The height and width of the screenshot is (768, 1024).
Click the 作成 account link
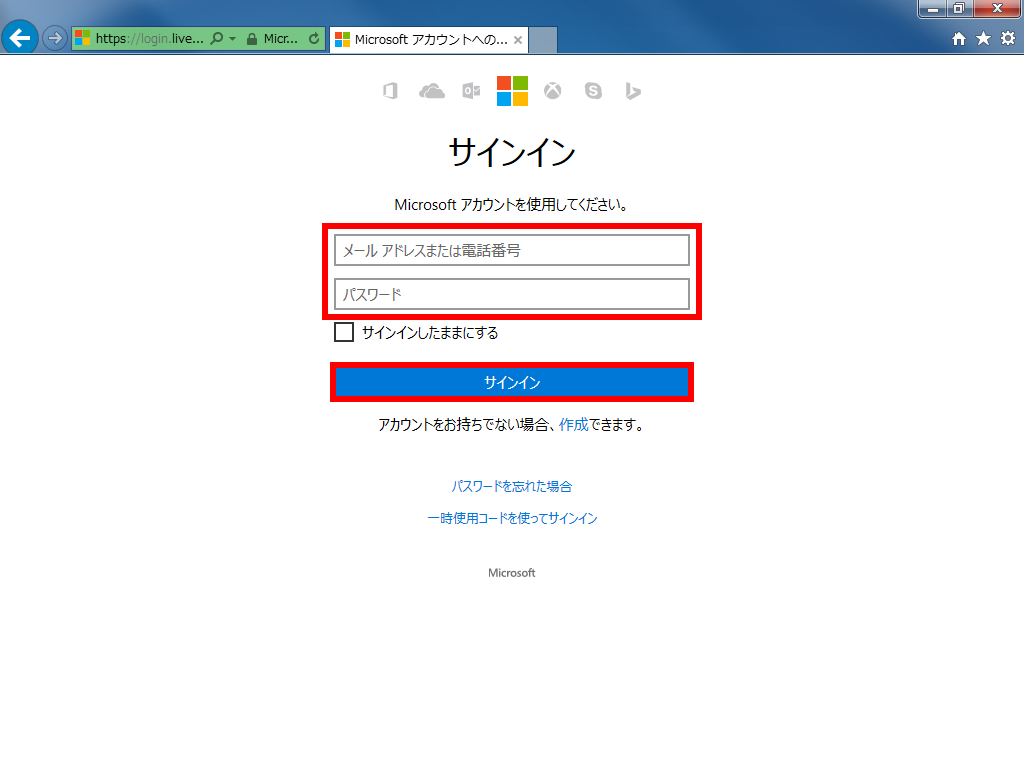[573, 424]
